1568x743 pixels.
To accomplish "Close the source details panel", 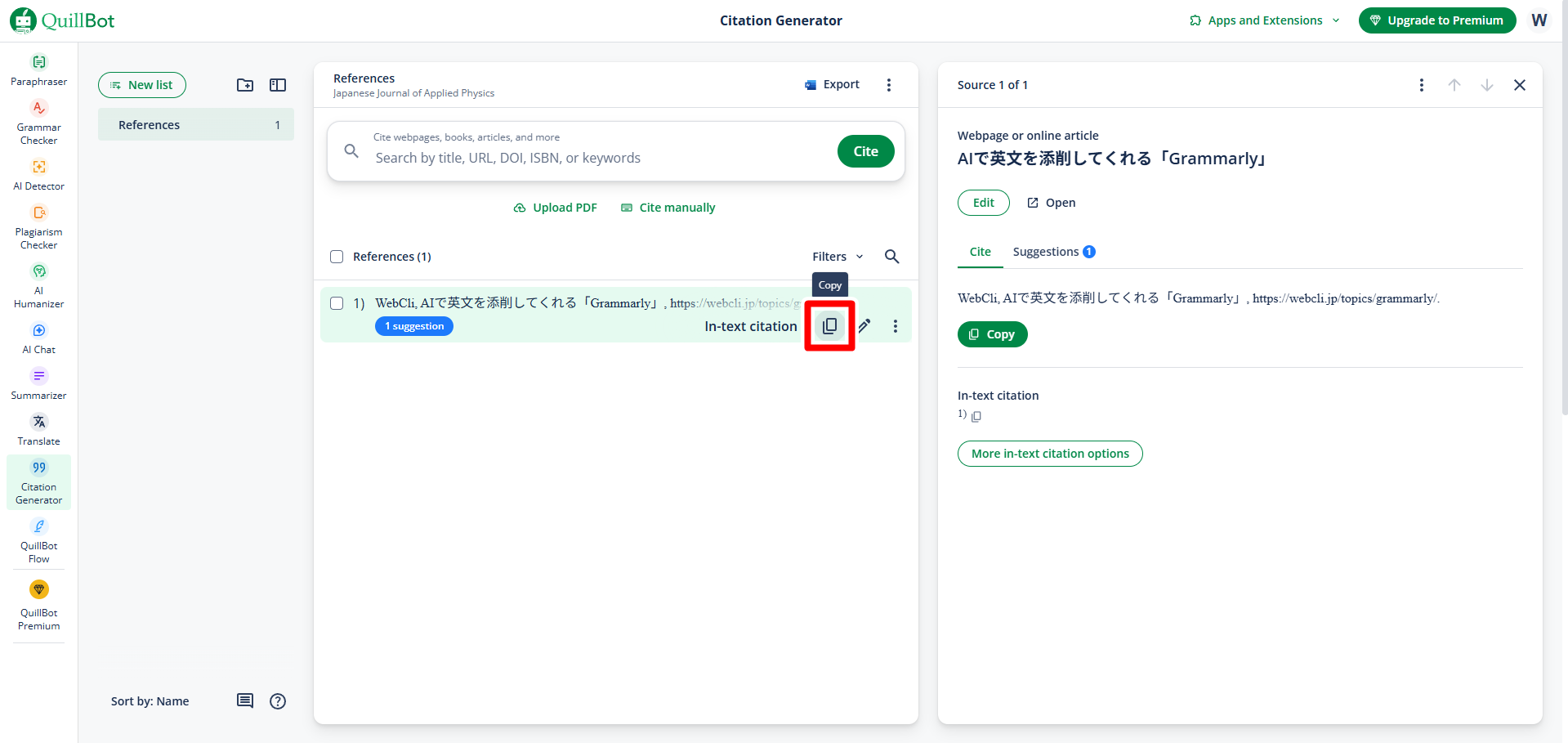I will pos(1520,85).
